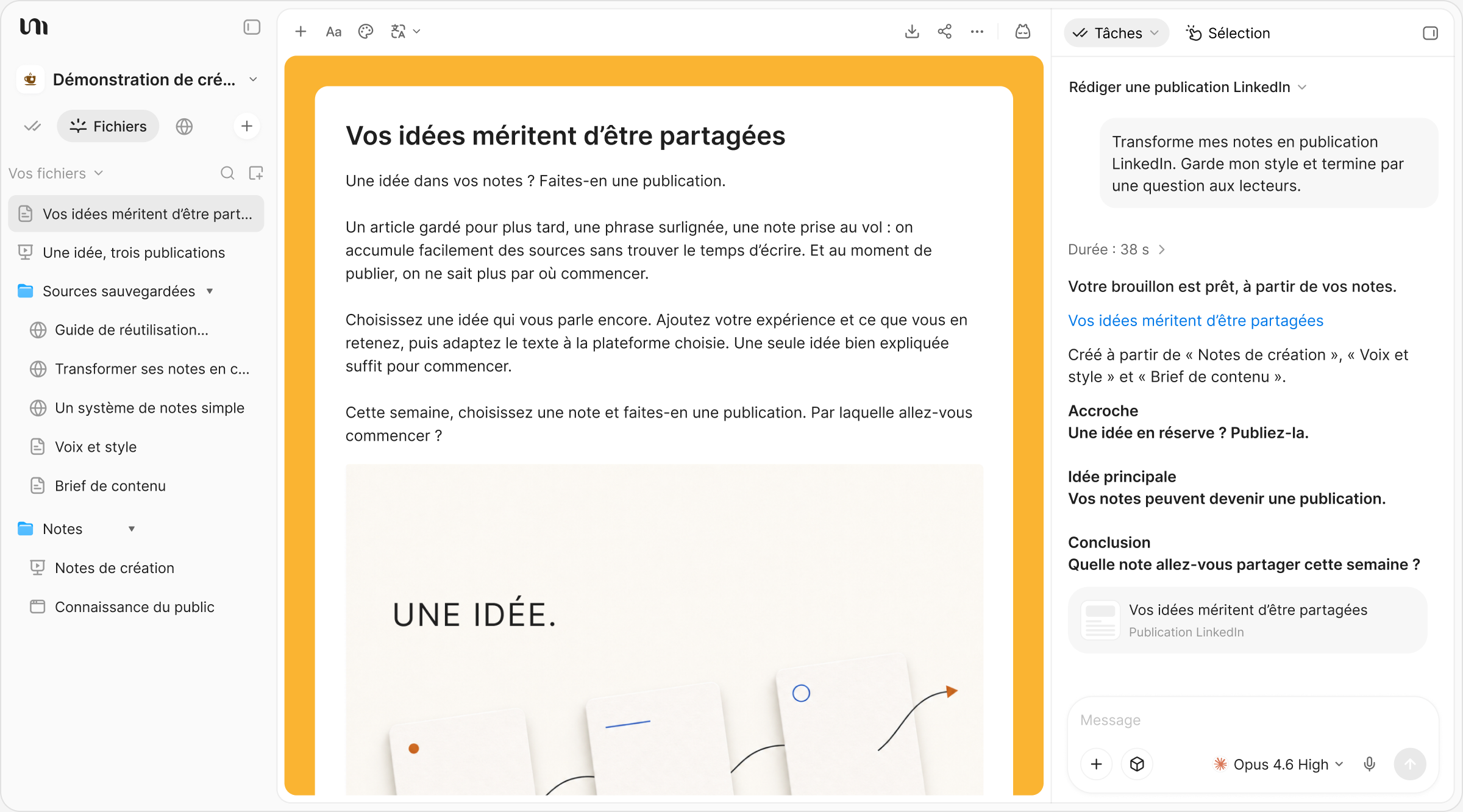
Task: Open the palette theme picker
Action: (366, 32)
